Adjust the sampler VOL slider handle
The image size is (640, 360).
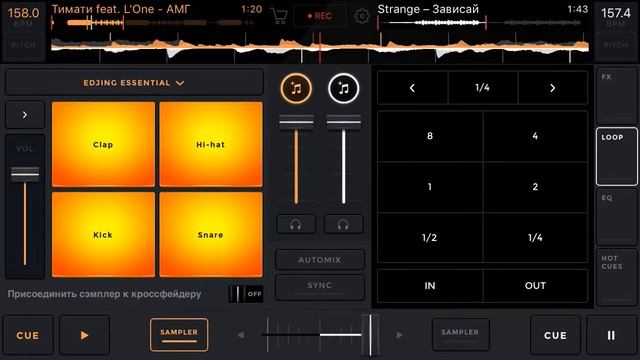25,174
